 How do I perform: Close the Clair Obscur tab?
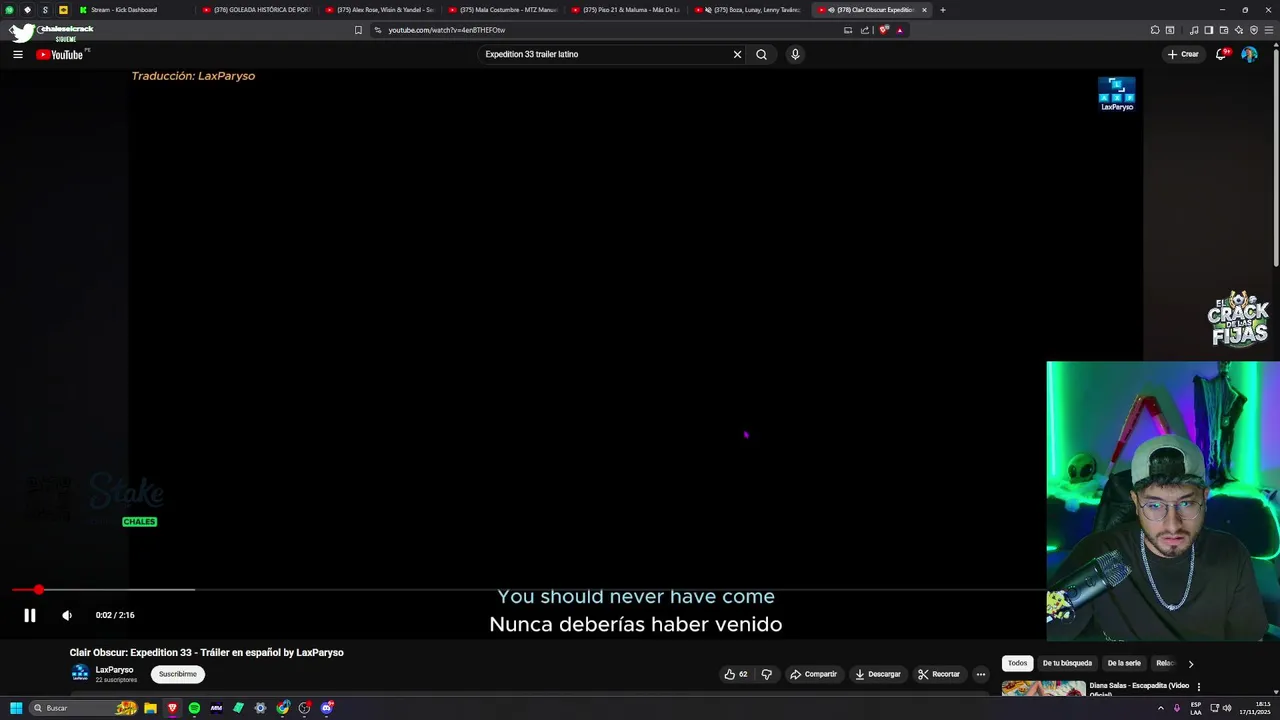924,10
